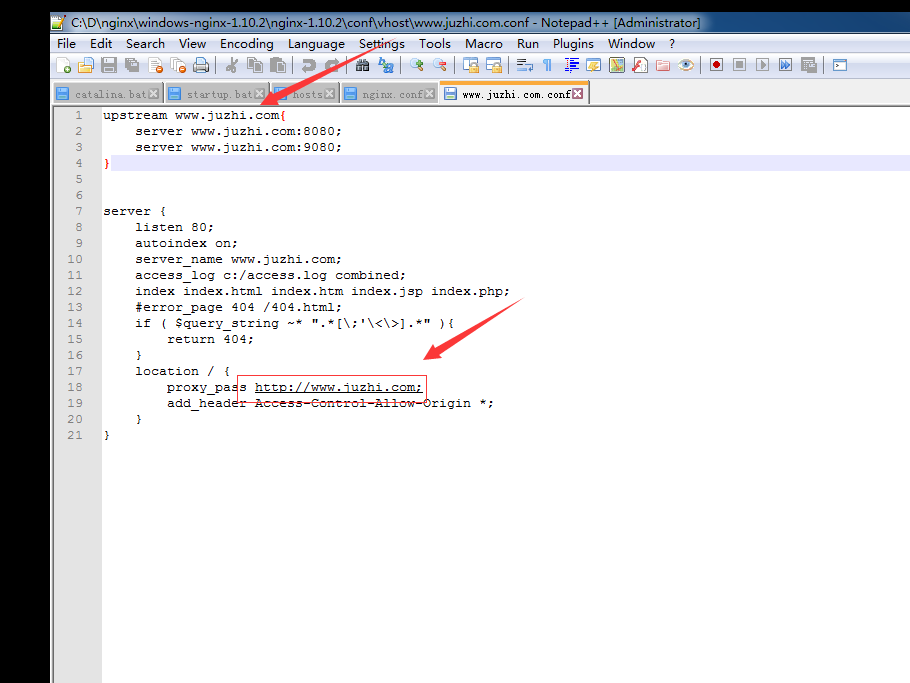Toggle the indent guide icon
The width and height of the screenshot is (910, 683).
[571, 66]
